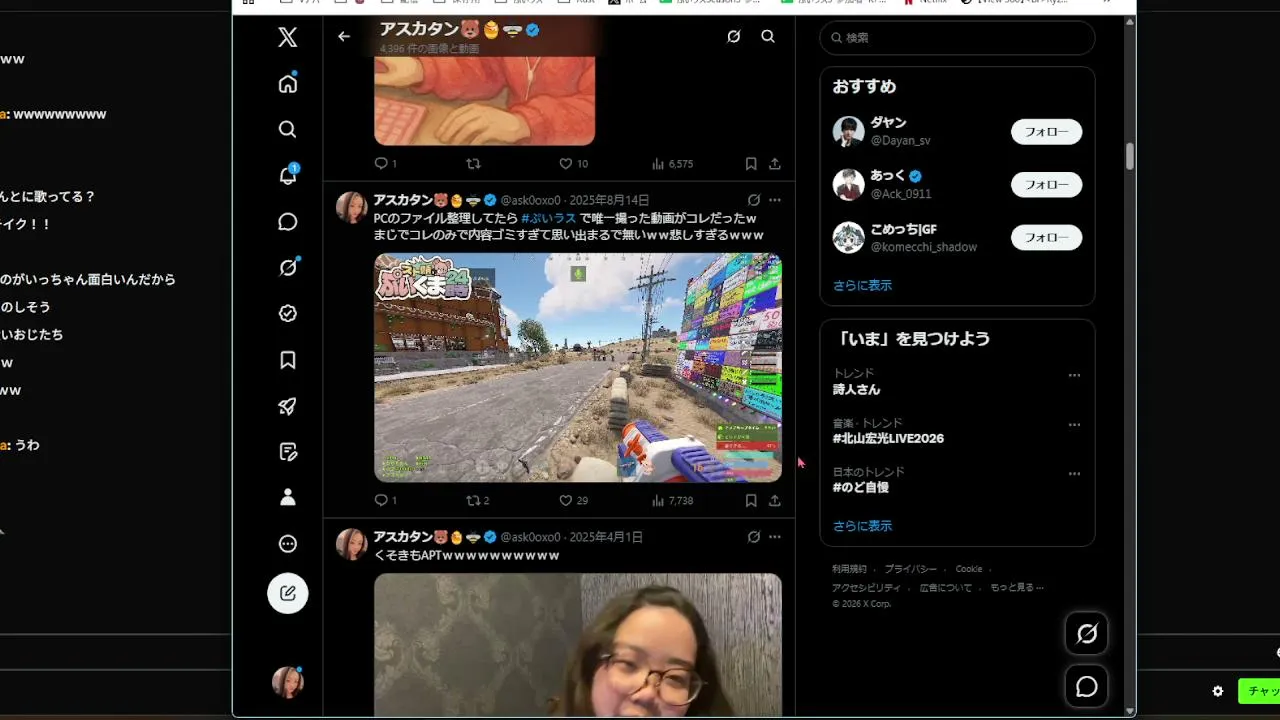
Task: Search this profile using the header magnifier
Action: [x=768, y=36]
